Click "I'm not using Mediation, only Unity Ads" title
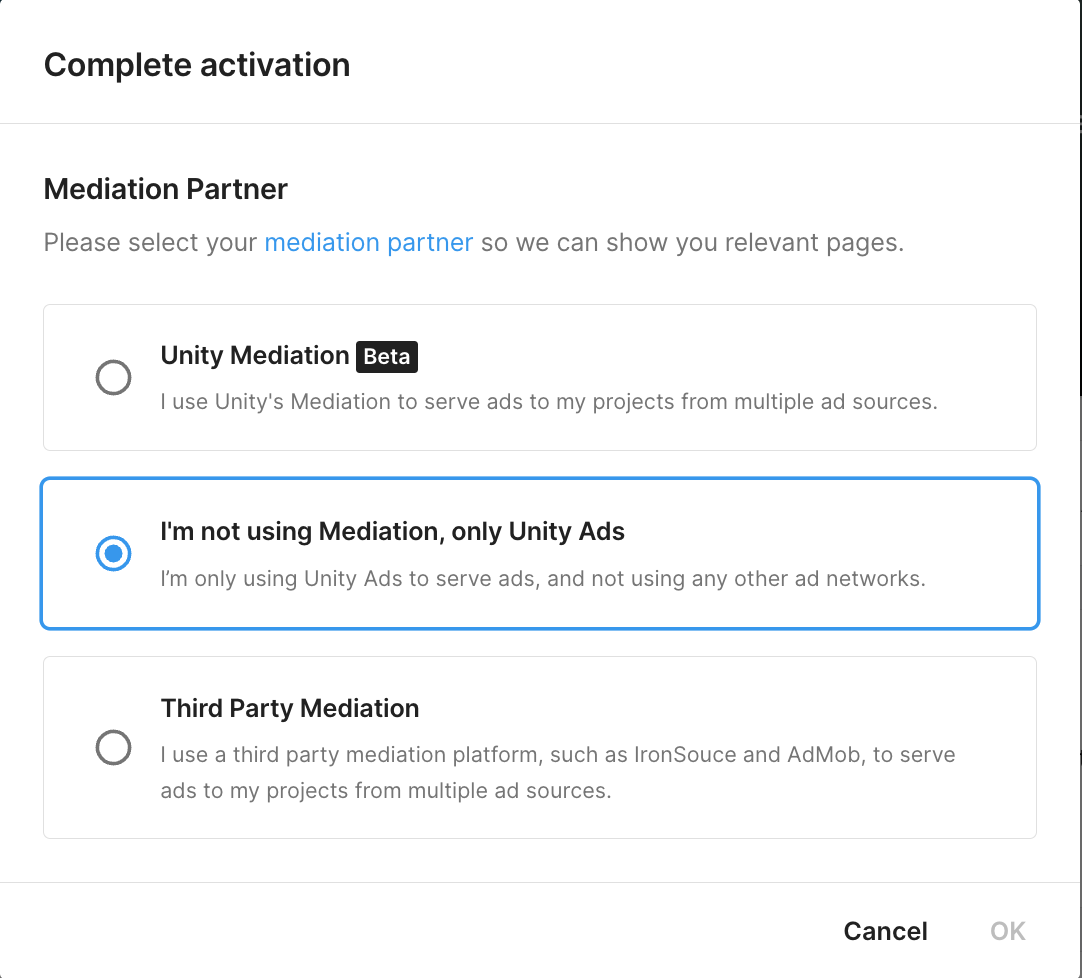This screenshot has height=978, width=1082. (x=392, y=531)
